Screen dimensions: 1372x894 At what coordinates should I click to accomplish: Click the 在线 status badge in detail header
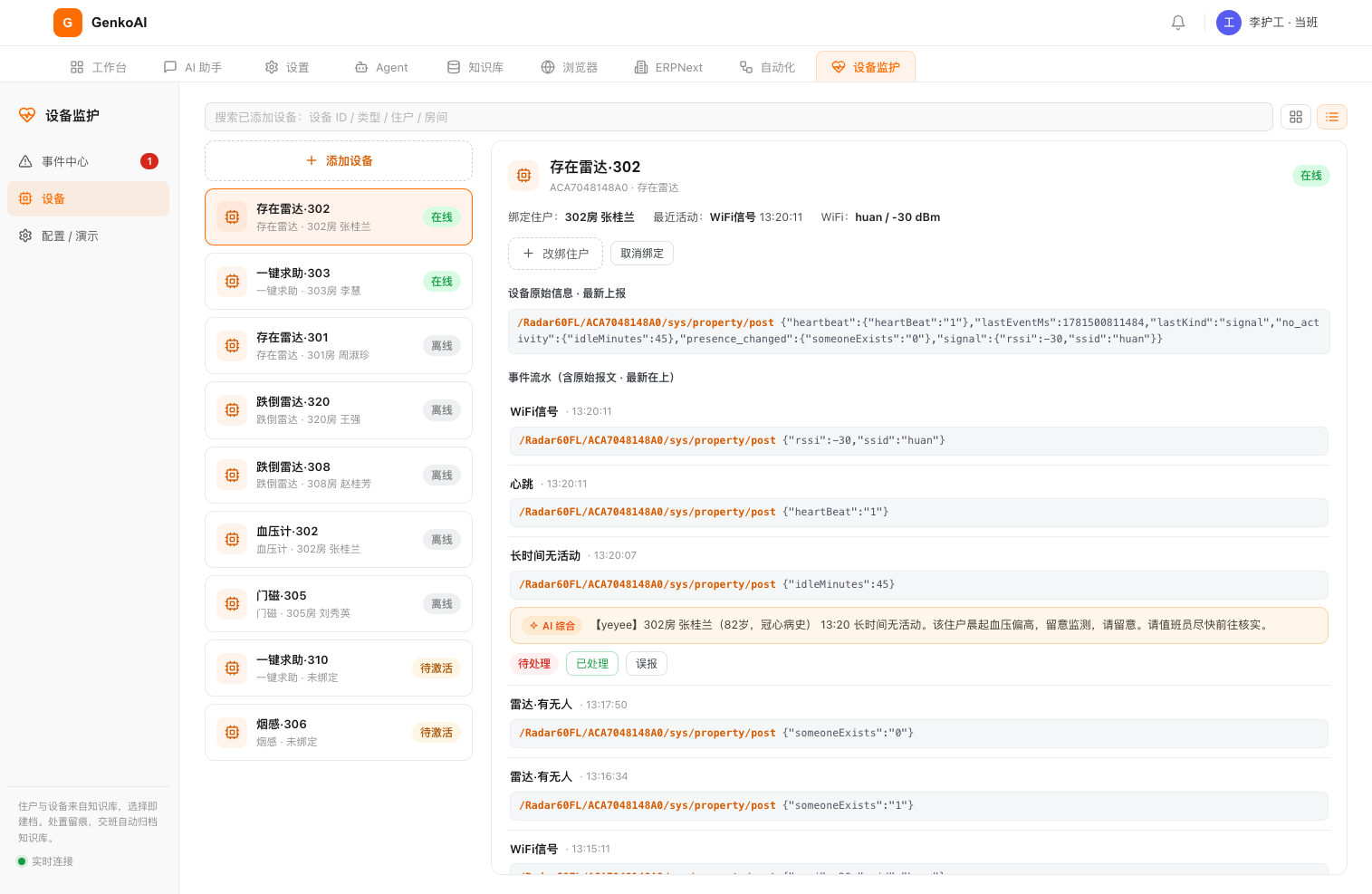click(1311, 176)
